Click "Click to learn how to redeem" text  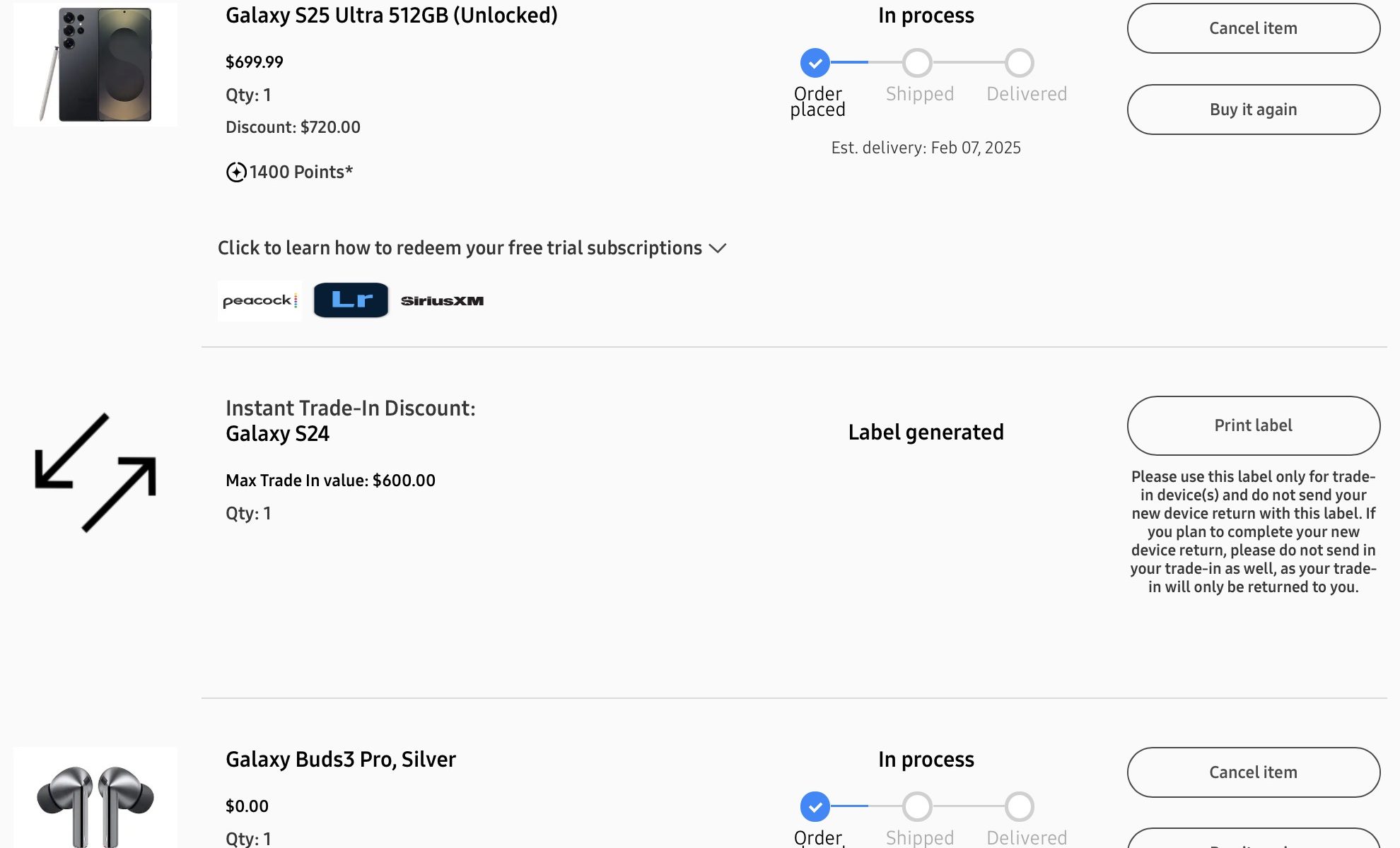tap(460, 248)
